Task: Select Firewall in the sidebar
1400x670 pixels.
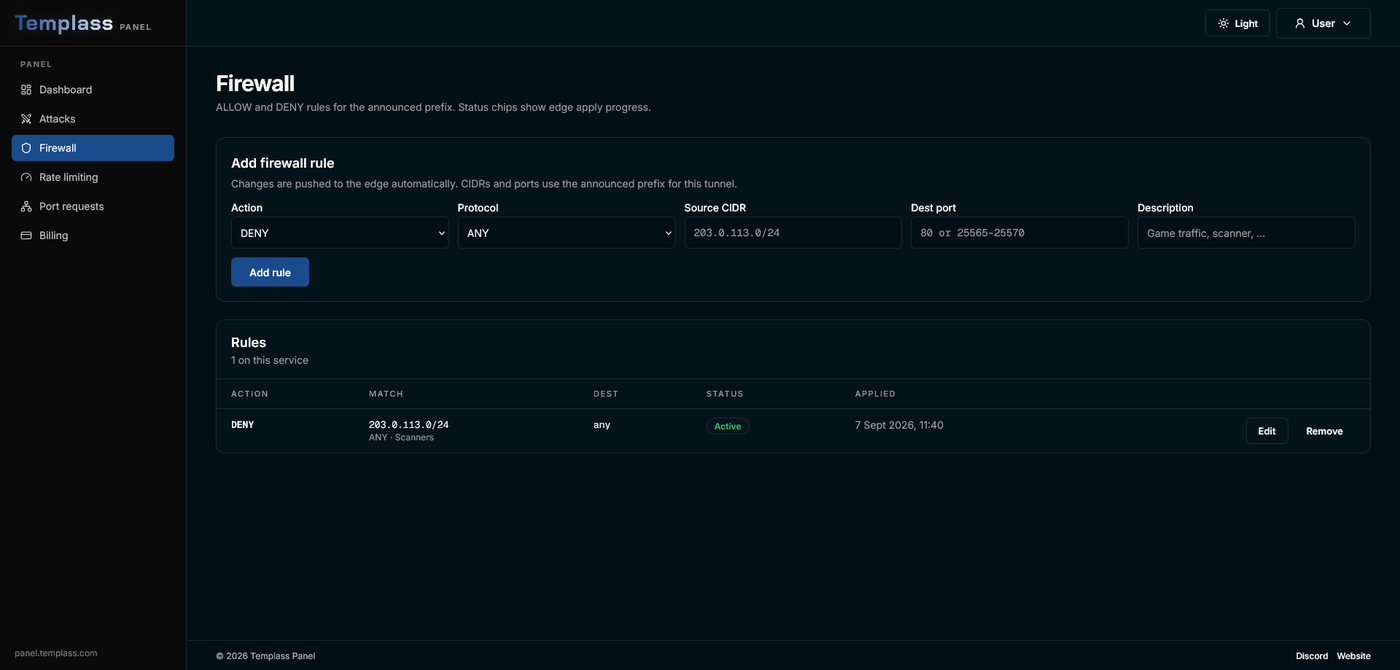Action: (x=93, y=148)
